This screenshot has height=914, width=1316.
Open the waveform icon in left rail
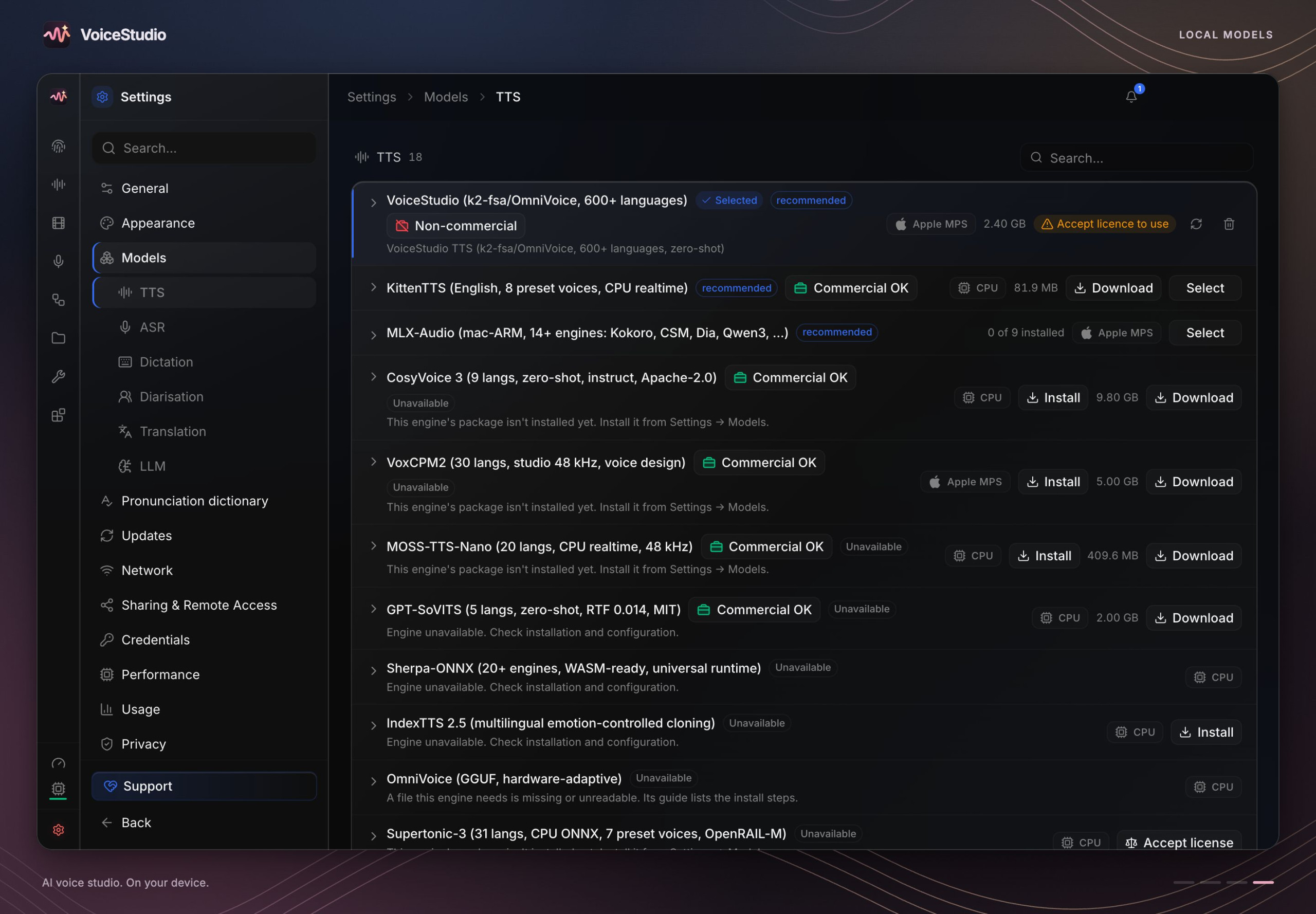(59, 185)
